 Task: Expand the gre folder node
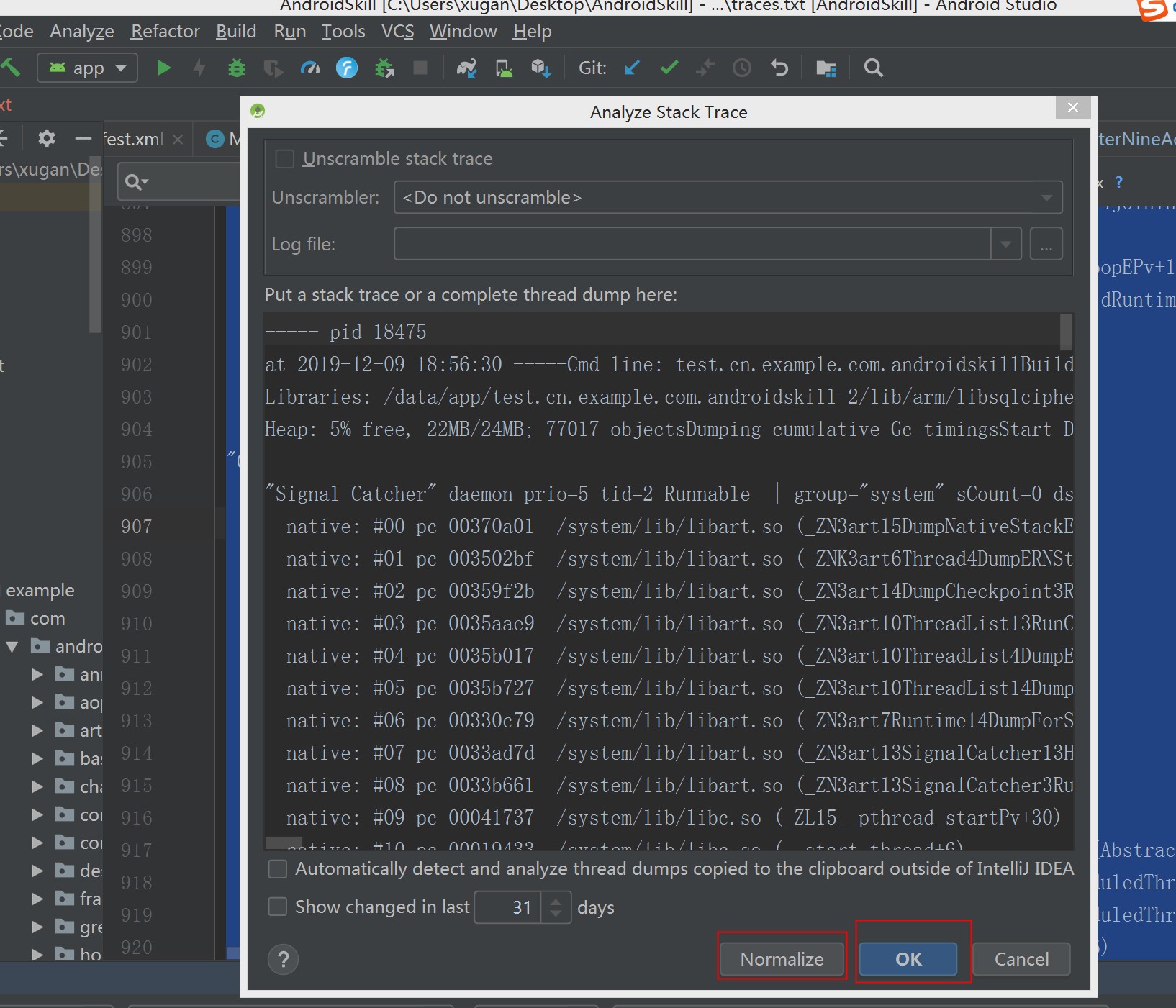pyautogui.click(x=37, y=927)
